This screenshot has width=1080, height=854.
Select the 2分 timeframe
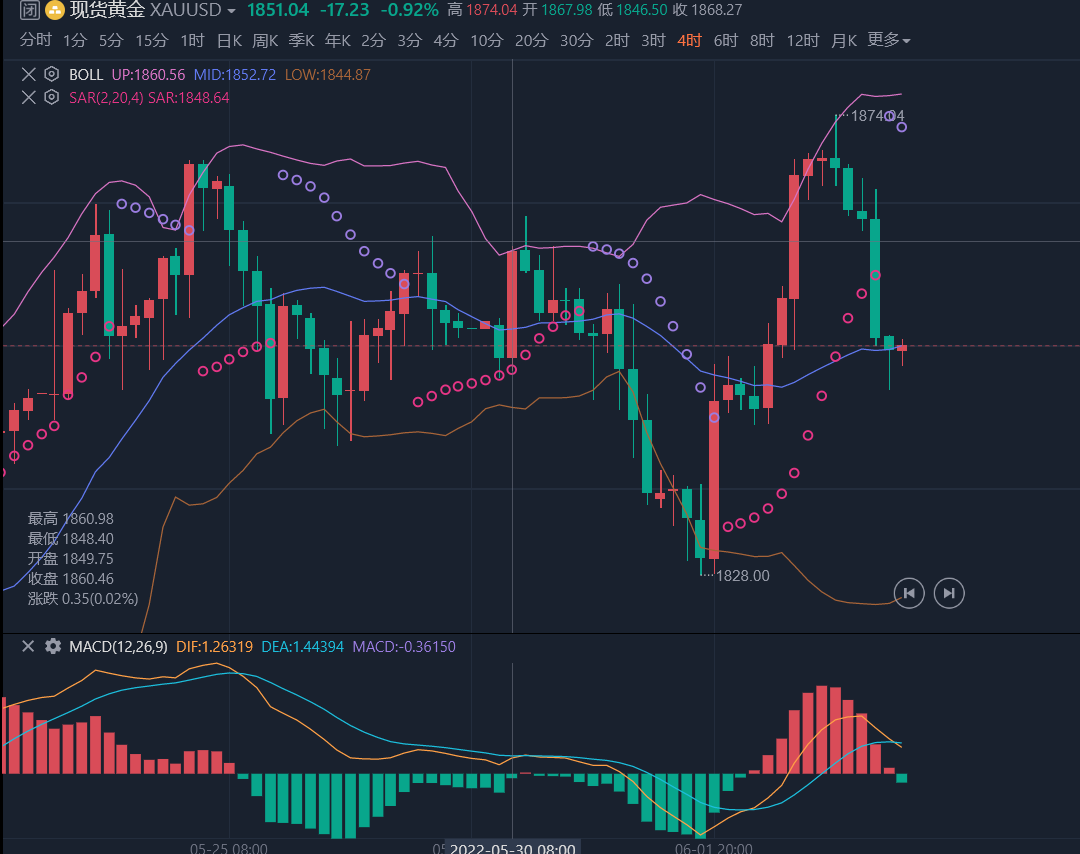coord(373,41)
